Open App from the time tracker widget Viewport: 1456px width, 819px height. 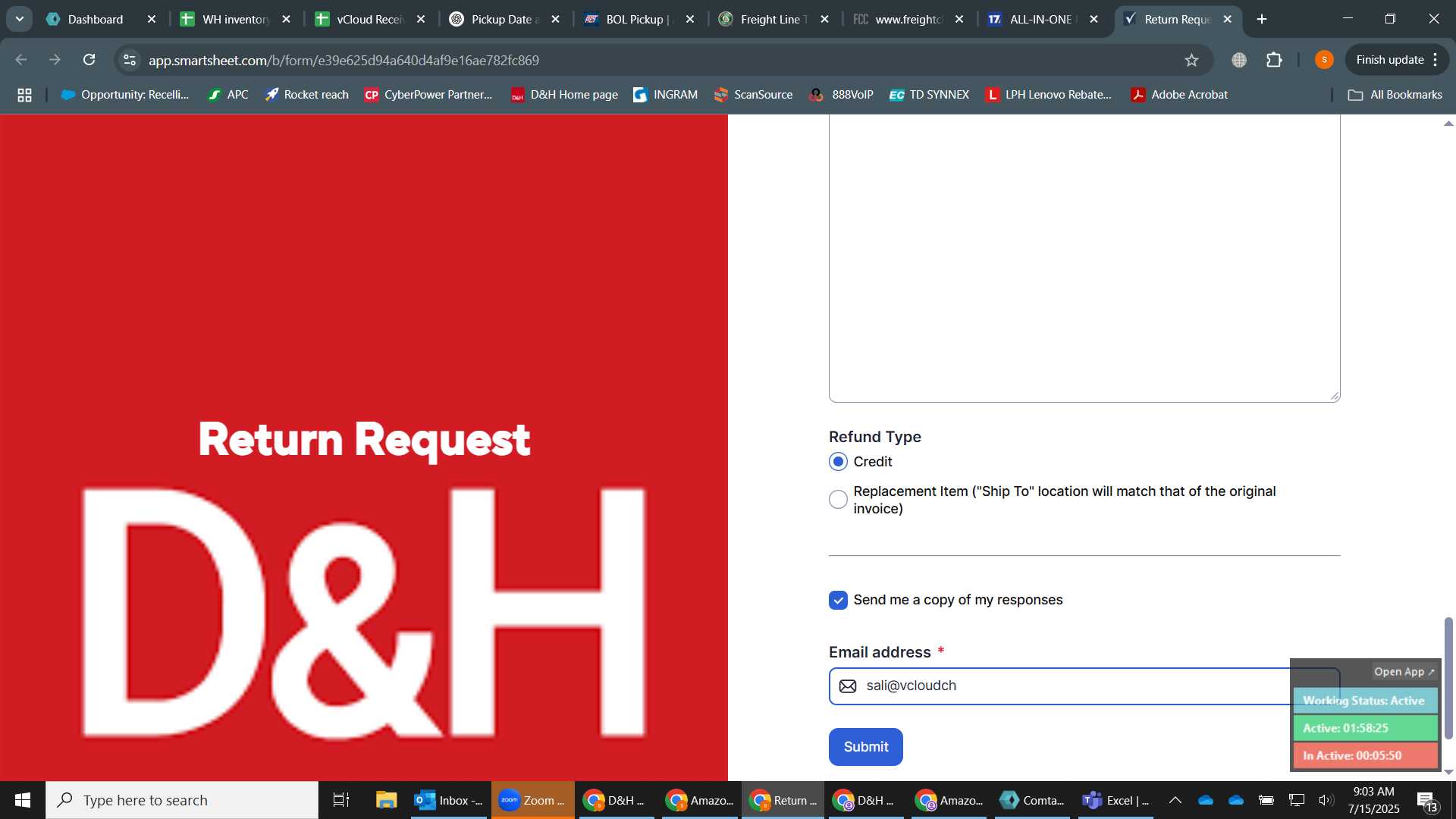(x=1404, y=672)
